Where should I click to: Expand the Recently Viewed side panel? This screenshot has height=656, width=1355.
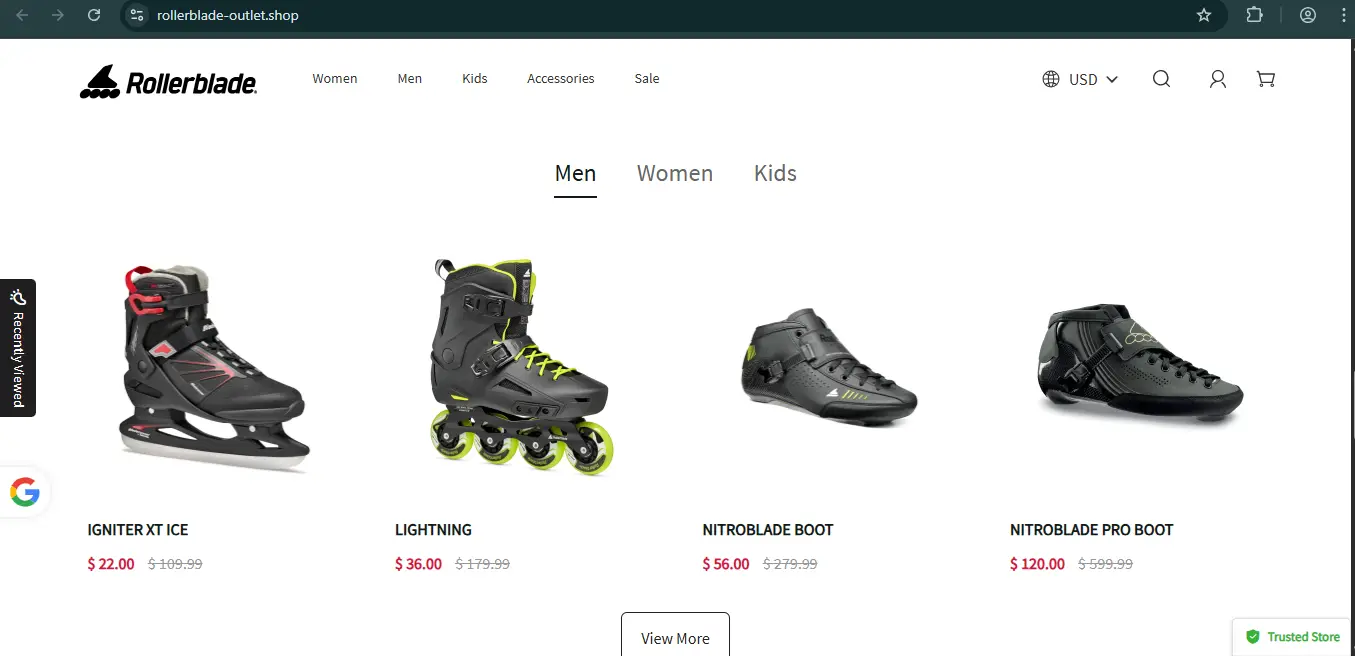[18, 348]
